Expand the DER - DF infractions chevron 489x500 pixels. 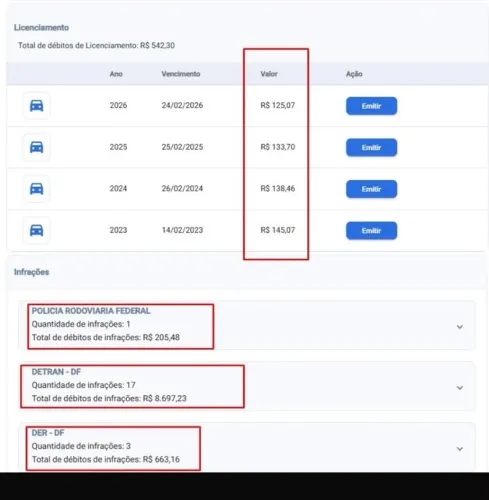(460, 449)
